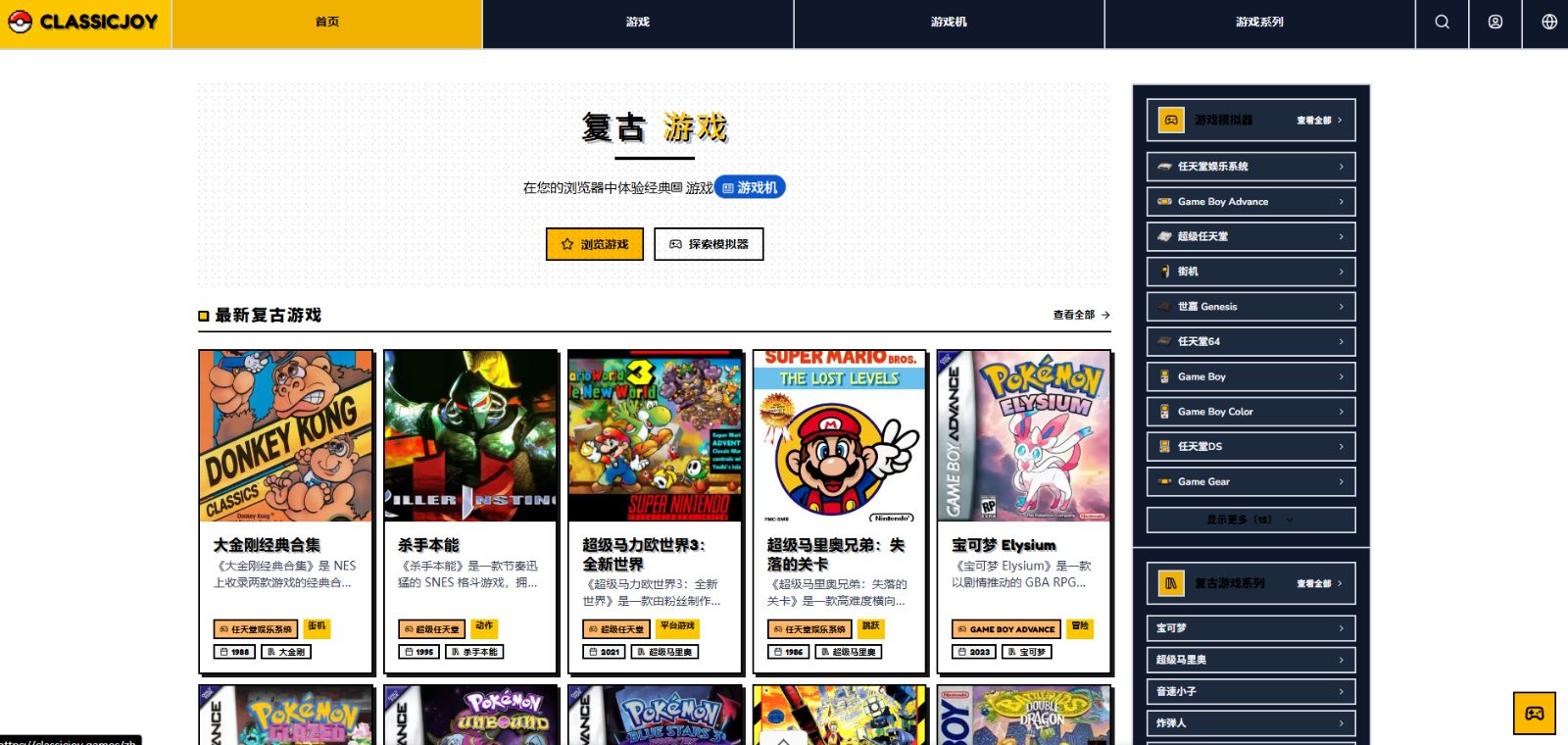This screenshot has width=1568, height=745.
Task: Open Super Mario Bros. Lost Levels cover
Action: tap(839, 436)
